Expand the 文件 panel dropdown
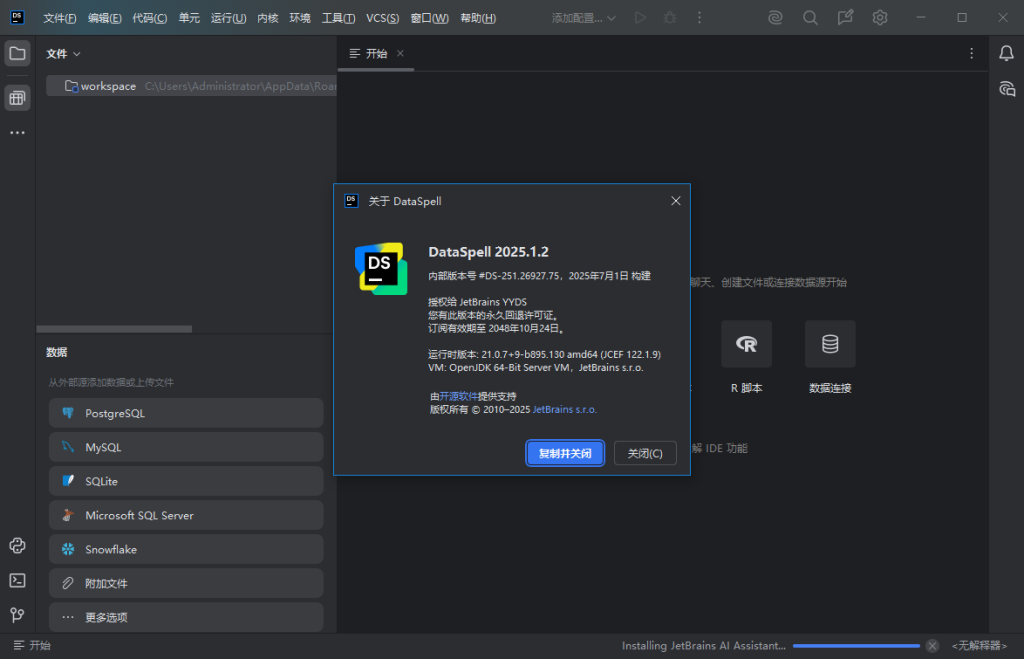1024x659 pixels. tap(63, 54)
